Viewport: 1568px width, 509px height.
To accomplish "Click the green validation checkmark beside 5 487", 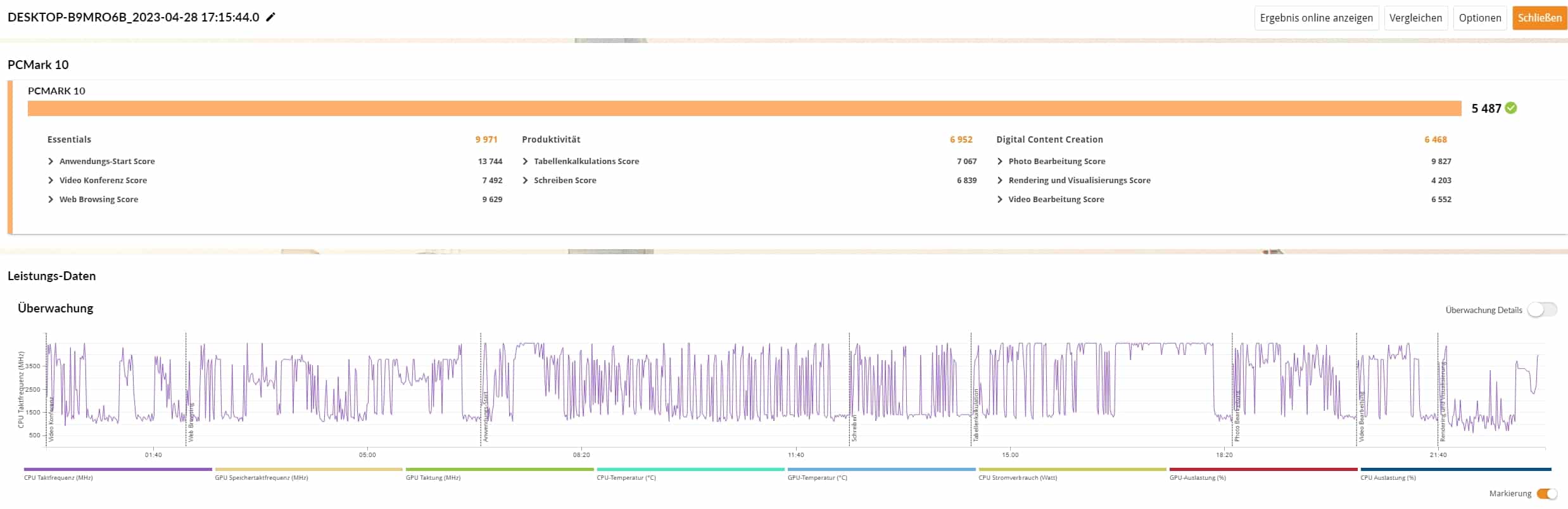I will (1511, 108).
